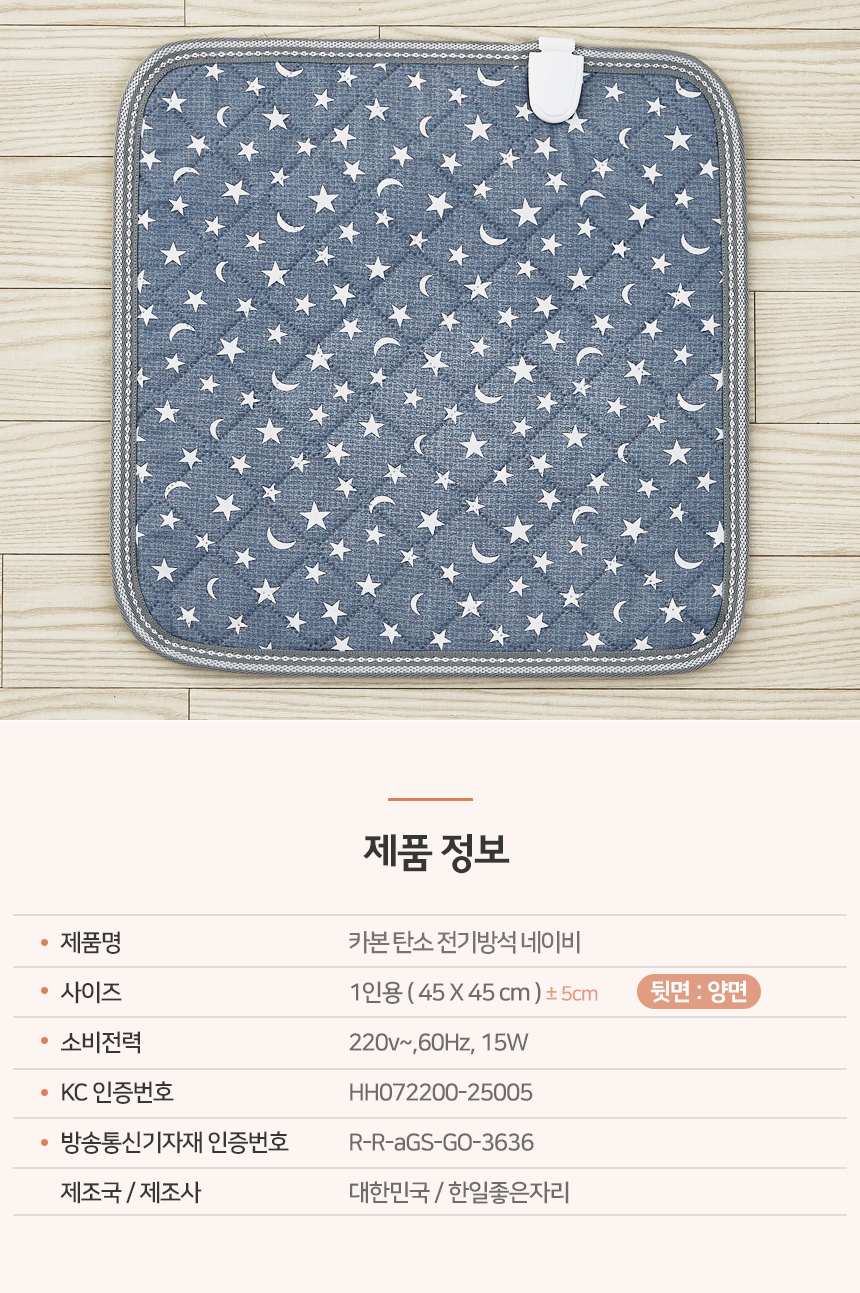The width and height of the screenshot is (860, 1293).
Task: Click manufacturer text '대한민국 / 한일좋은자리'
Action: point(459,1192)
